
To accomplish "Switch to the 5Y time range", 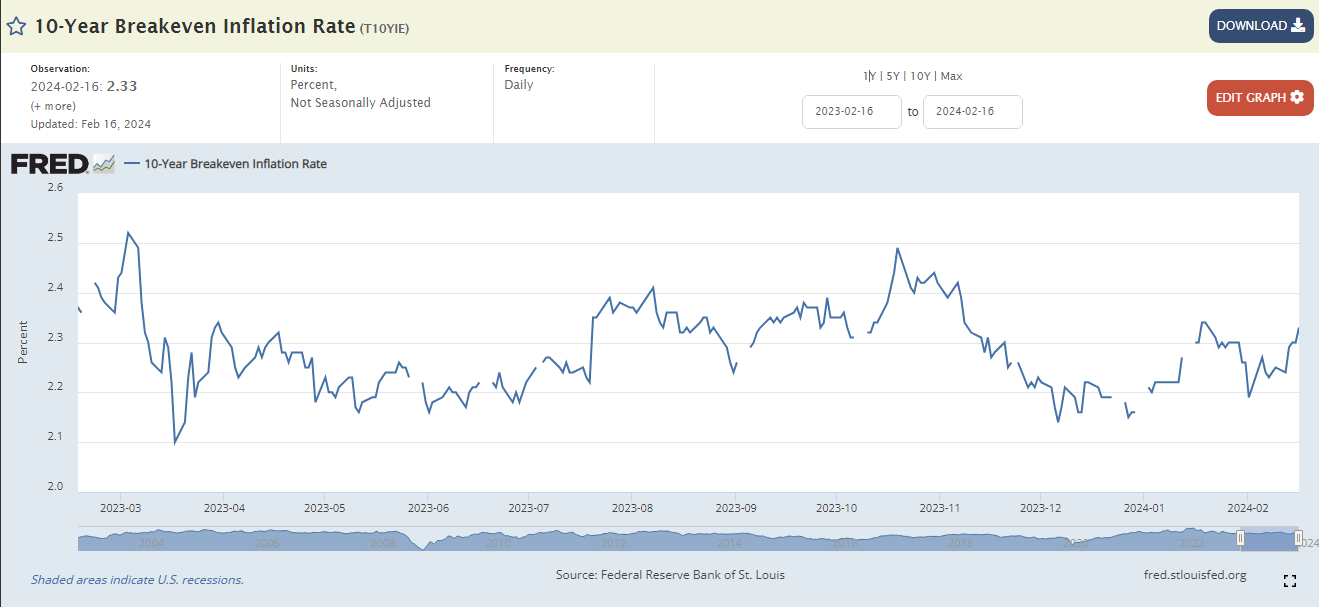I will click(893, 76).
